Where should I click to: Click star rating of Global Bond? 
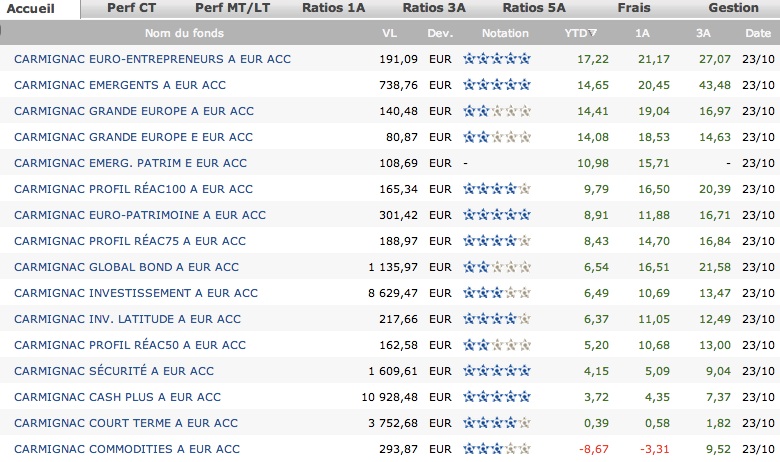point(497,267)
